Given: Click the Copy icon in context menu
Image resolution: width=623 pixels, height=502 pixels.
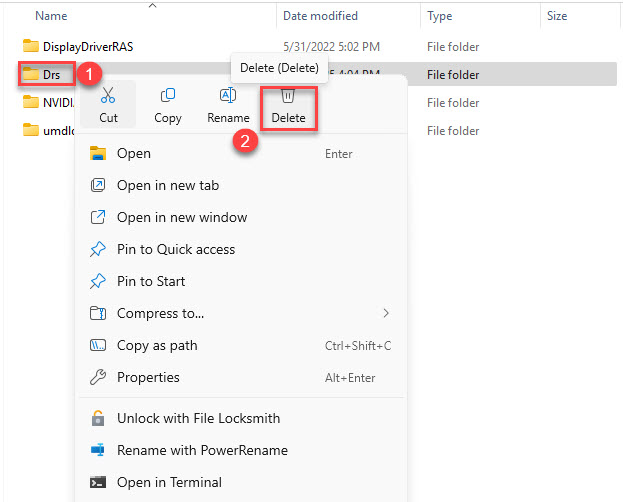Looking at the screenshot, I should point(168,96).
